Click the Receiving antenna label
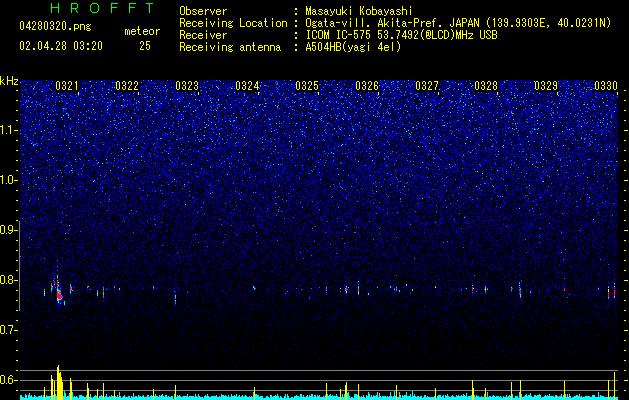This screenshot has height=400, width=629. click(230, 47)
